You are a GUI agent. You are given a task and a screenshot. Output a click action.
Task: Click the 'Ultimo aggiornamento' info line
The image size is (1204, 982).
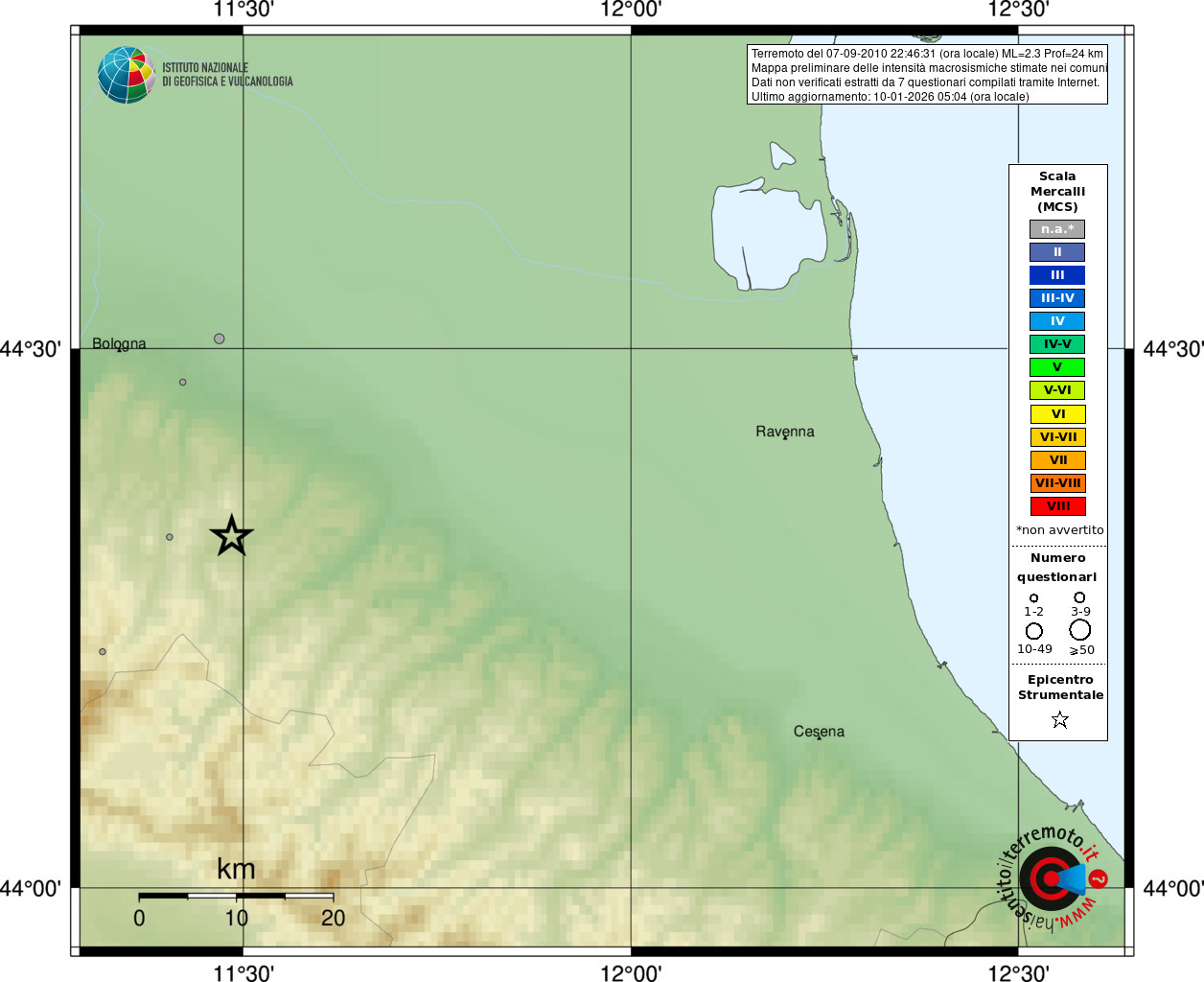pos(890,97)
